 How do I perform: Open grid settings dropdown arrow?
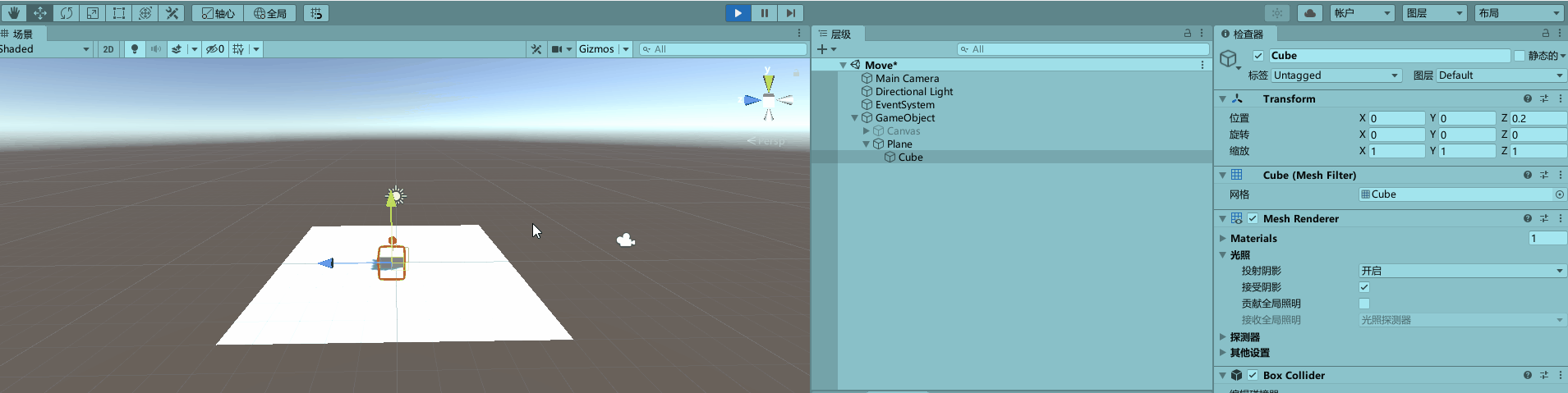tap(256, 49)
